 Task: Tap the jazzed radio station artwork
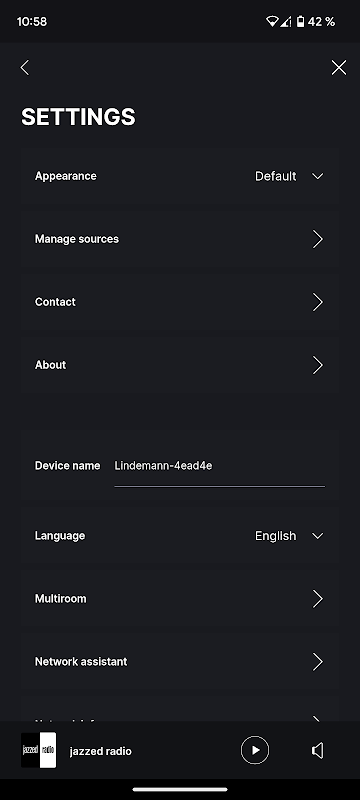pyautogui.click(x=39, y=750)
